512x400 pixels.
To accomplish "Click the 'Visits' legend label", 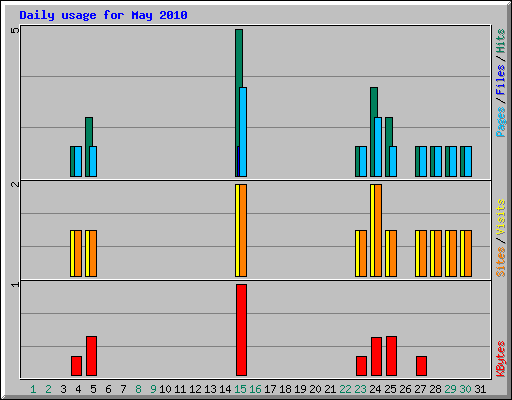I will point(500,217).
